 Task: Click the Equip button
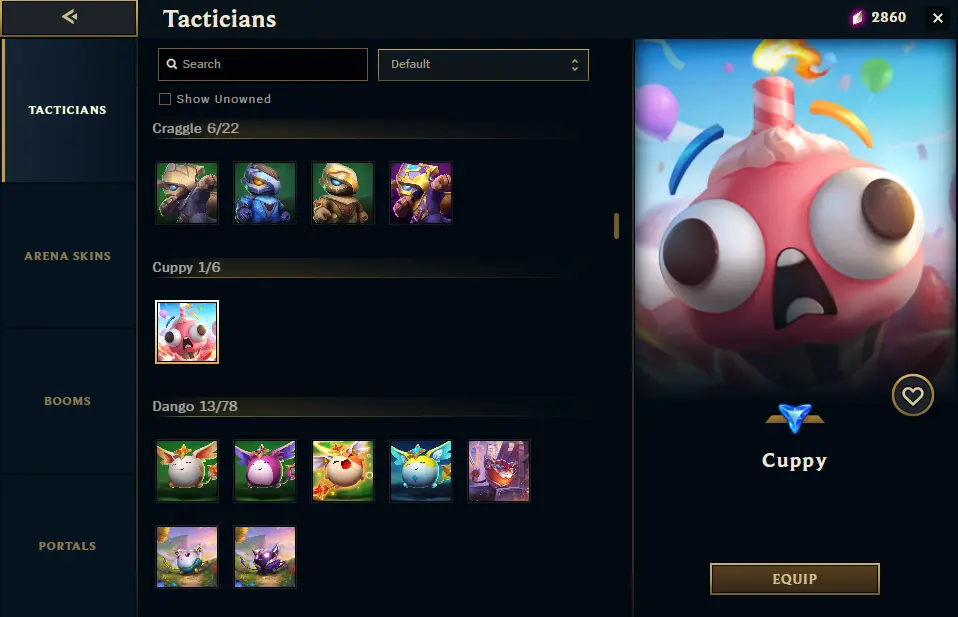(794, 579)
